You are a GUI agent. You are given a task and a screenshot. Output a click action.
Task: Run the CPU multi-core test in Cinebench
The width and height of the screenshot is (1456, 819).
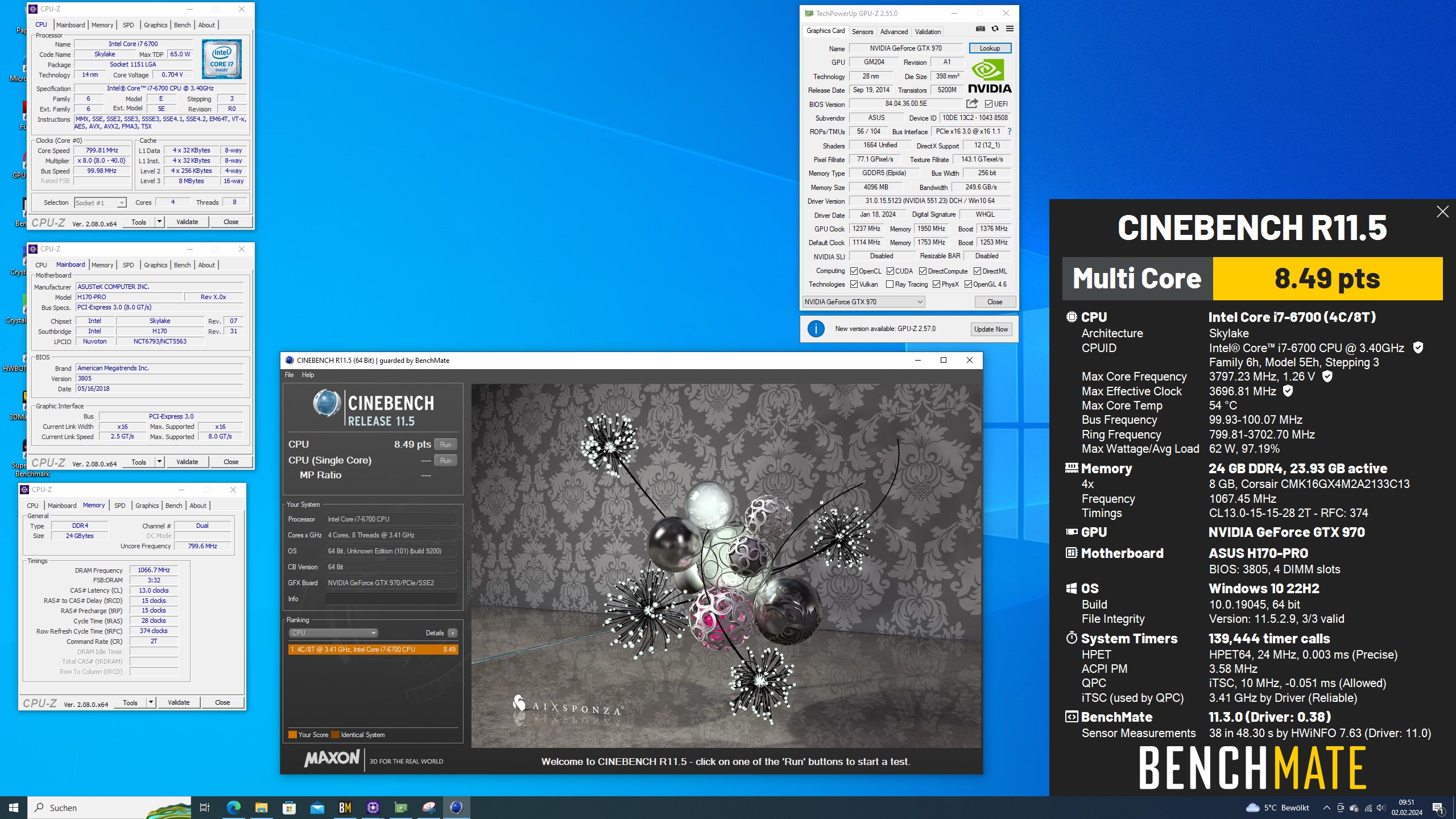(x=446, y=445)
